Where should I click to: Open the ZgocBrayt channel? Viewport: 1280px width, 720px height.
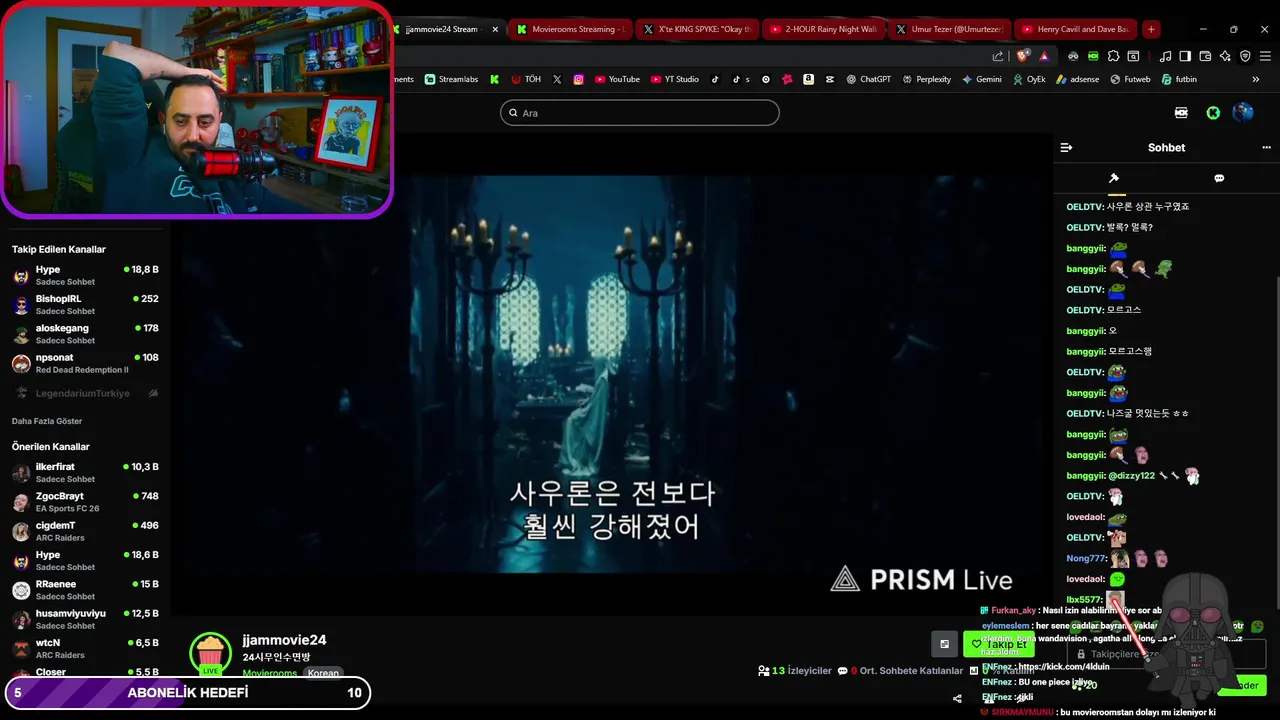85,502
